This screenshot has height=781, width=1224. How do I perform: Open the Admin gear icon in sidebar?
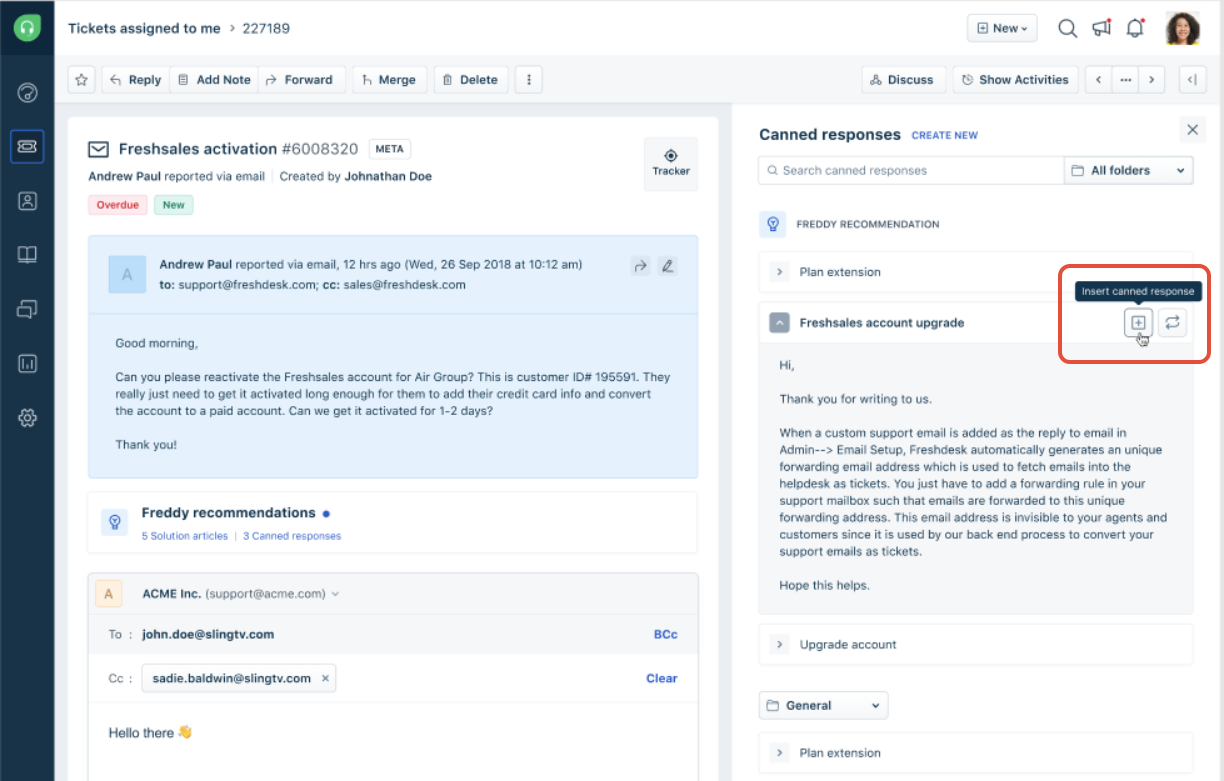pyautogui.click(x=27, y=418)
